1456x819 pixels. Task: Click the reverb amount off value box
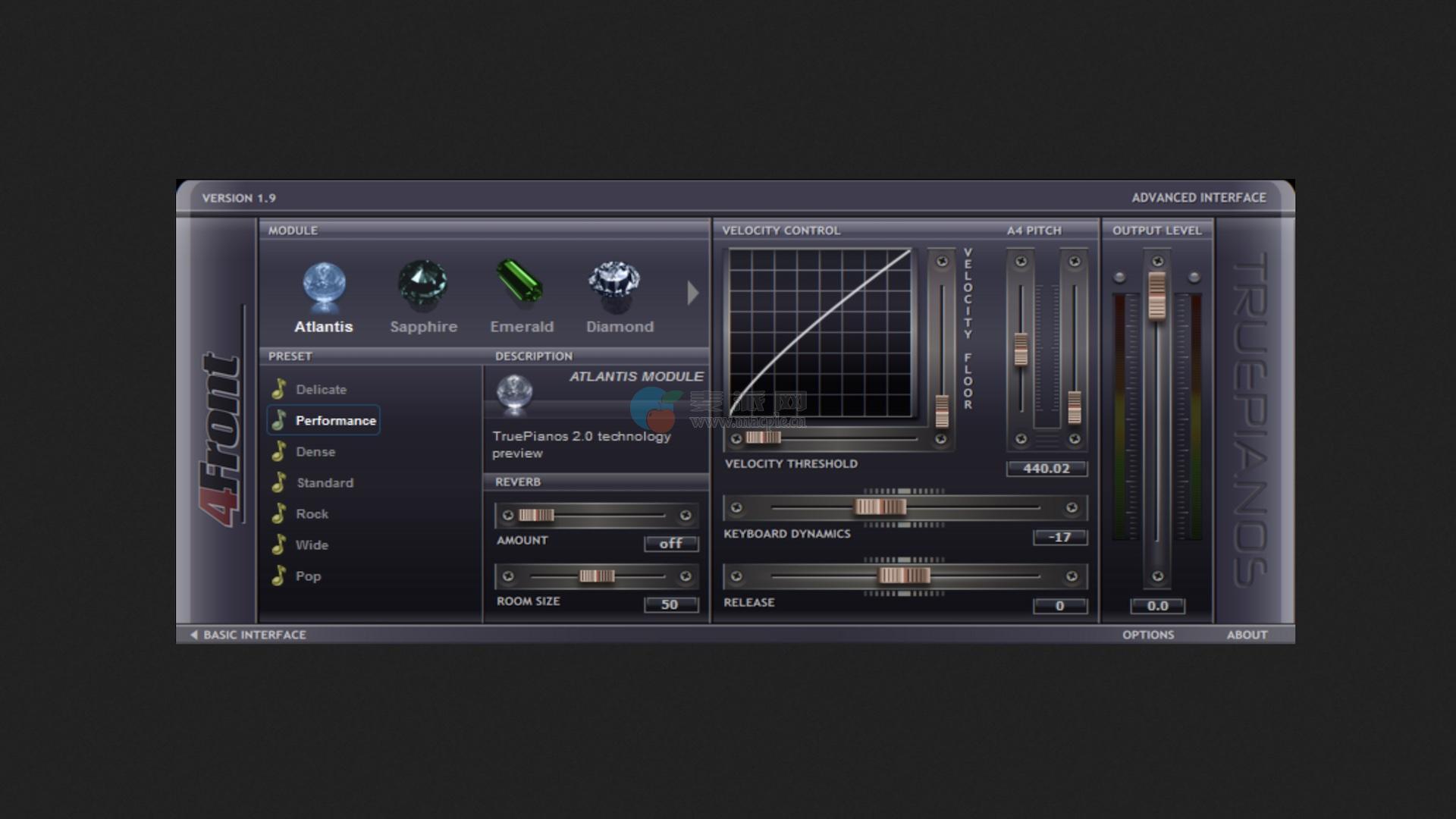pyautogui.click(x=670, y=543)
